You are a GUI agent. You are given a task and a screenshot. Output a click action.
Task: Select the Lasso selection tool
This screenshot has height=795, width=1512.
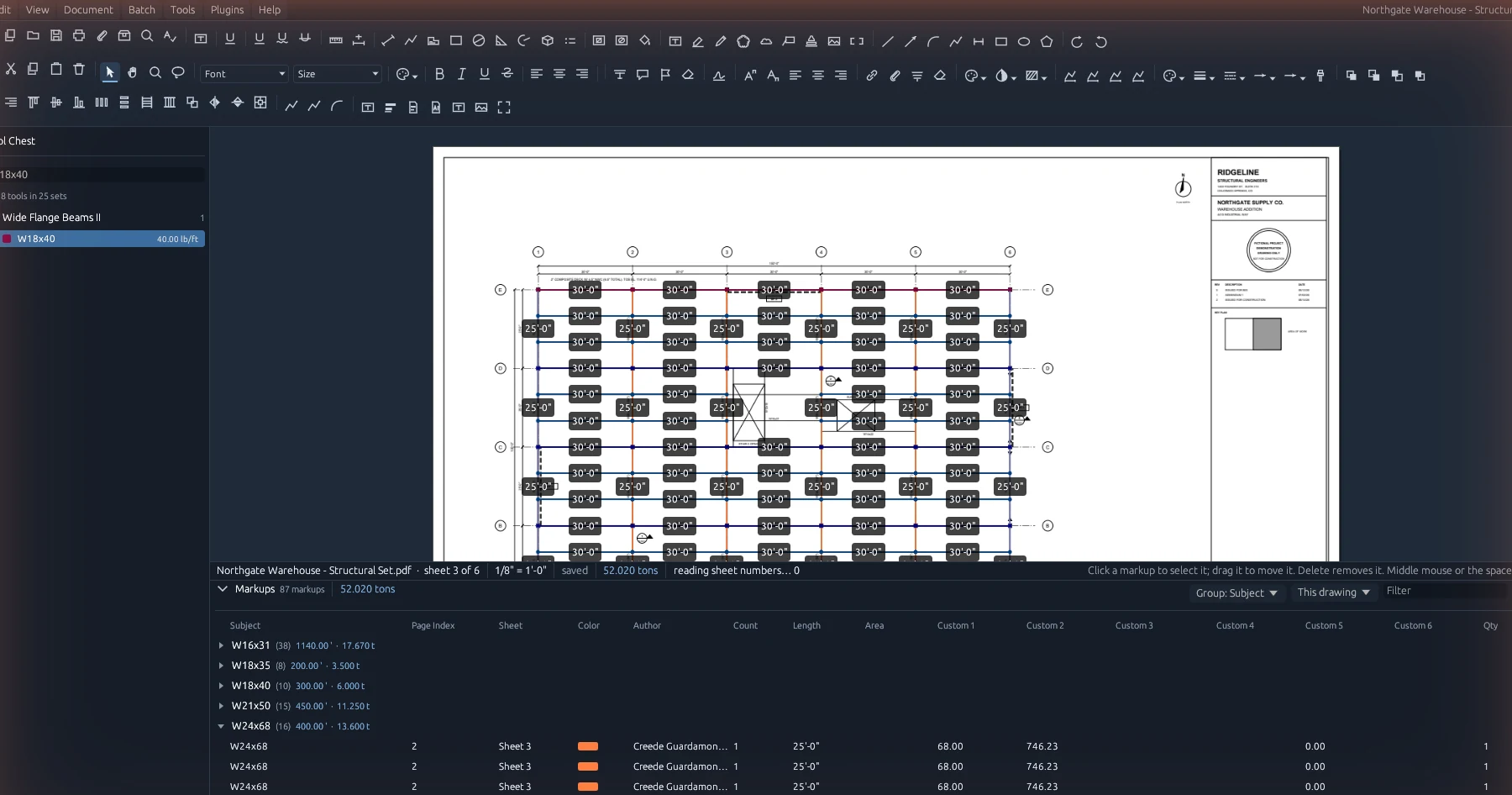tap(178, 73)
